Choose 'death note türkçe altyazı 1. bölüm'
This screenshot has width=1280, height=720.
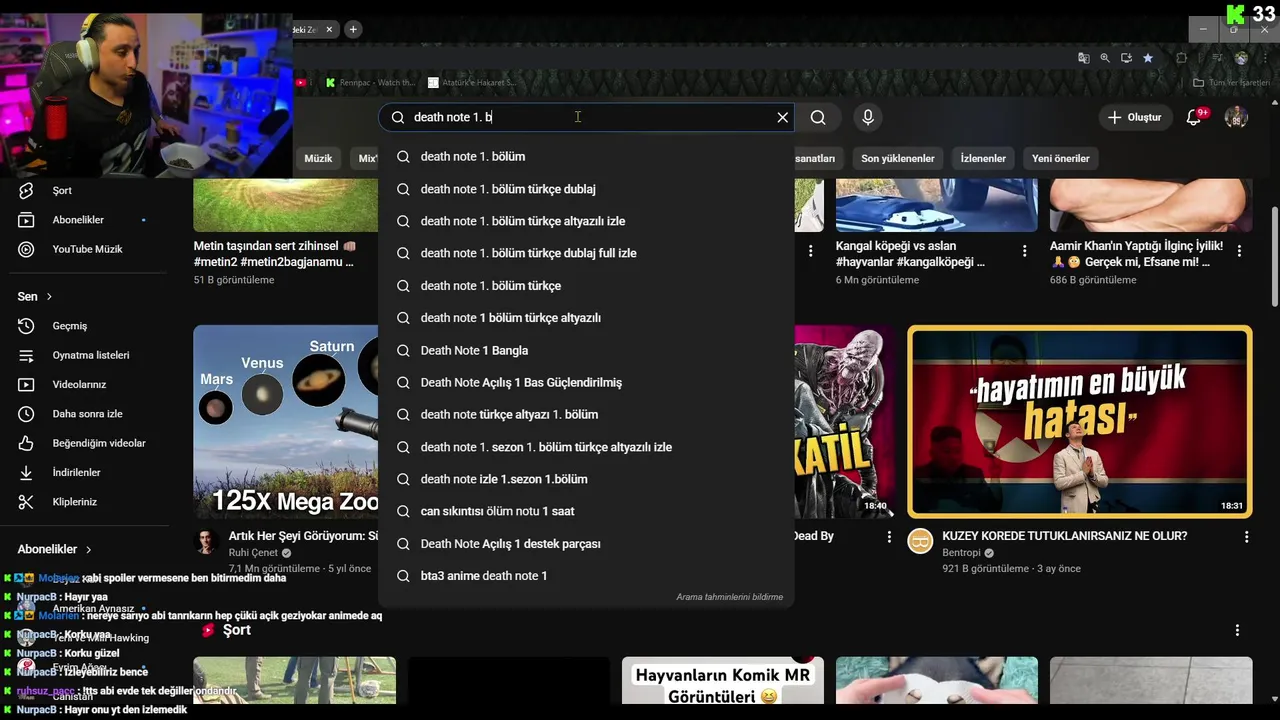[x=586, y=414]
